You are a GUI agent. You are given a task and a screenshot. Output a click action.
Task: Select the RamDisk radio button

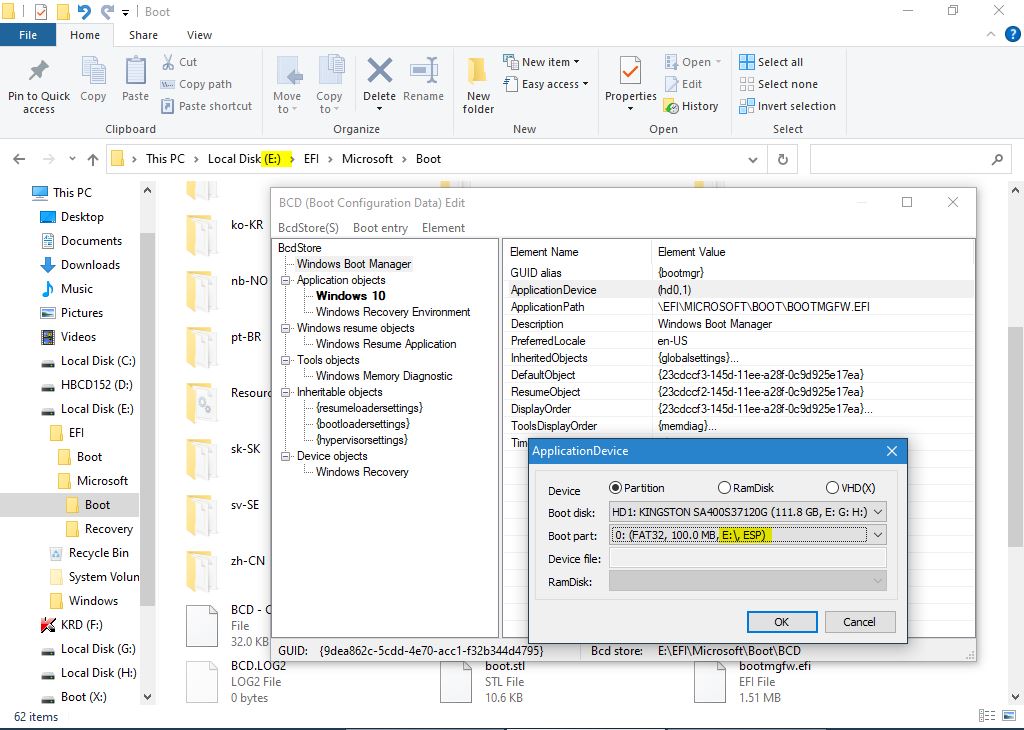724,488
